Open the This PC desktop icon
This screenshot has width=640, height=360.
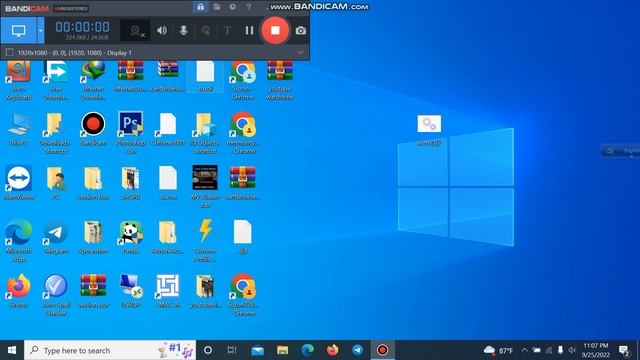point(18,130)
